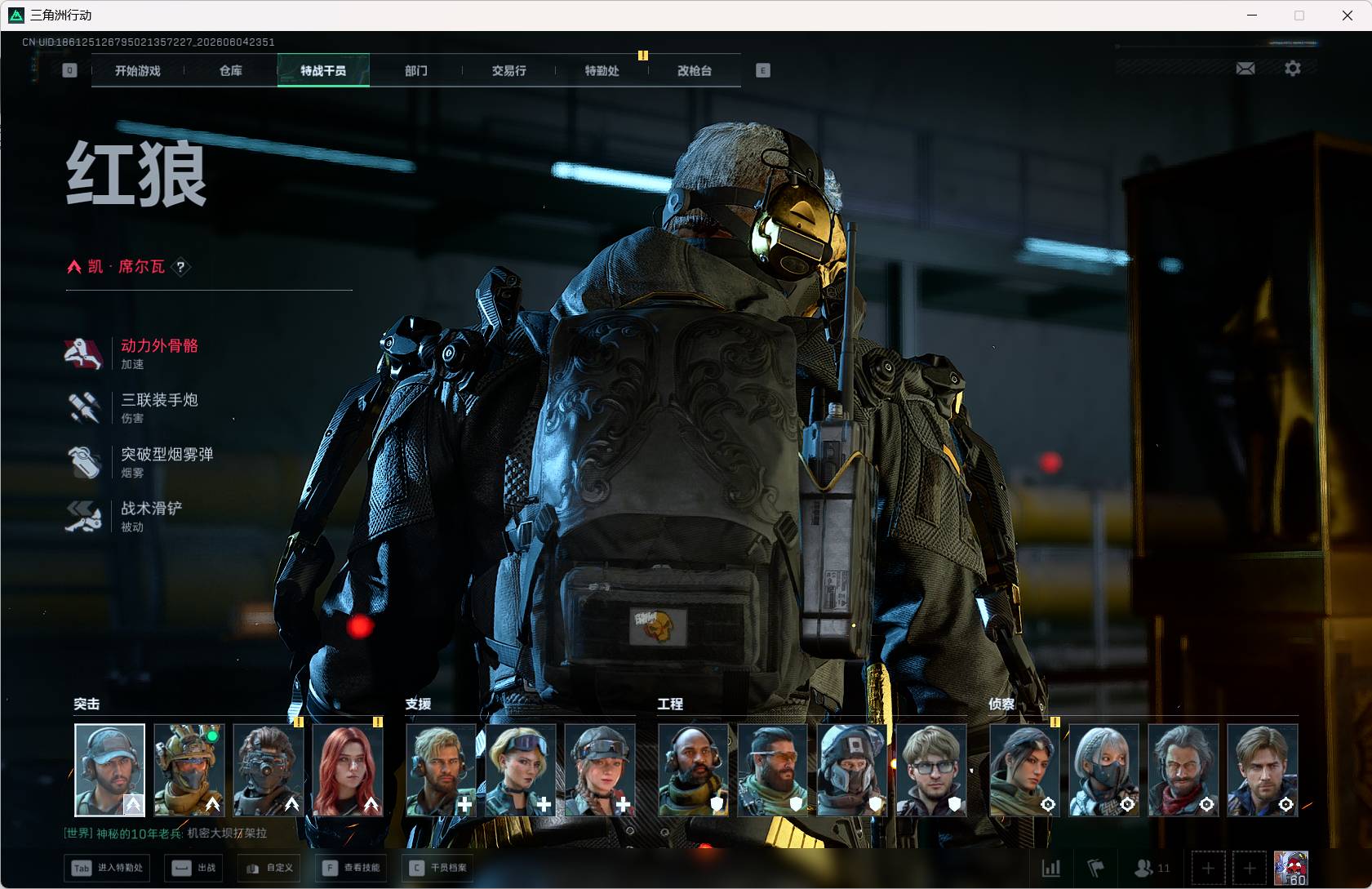This screenshot has width=1372, height=889.
Task: Open the mail inbox envelope icon
Action: 1245,69
